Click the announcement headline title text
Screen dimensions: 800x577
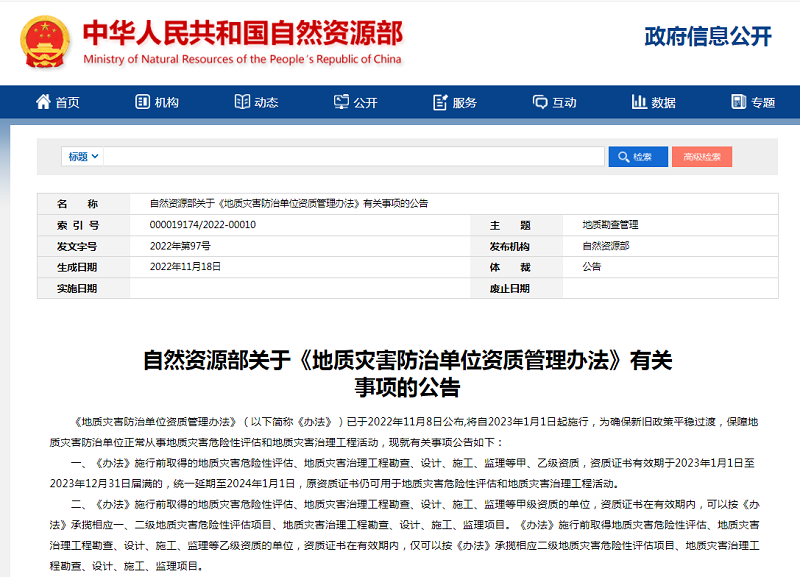(x=407, y=373)
